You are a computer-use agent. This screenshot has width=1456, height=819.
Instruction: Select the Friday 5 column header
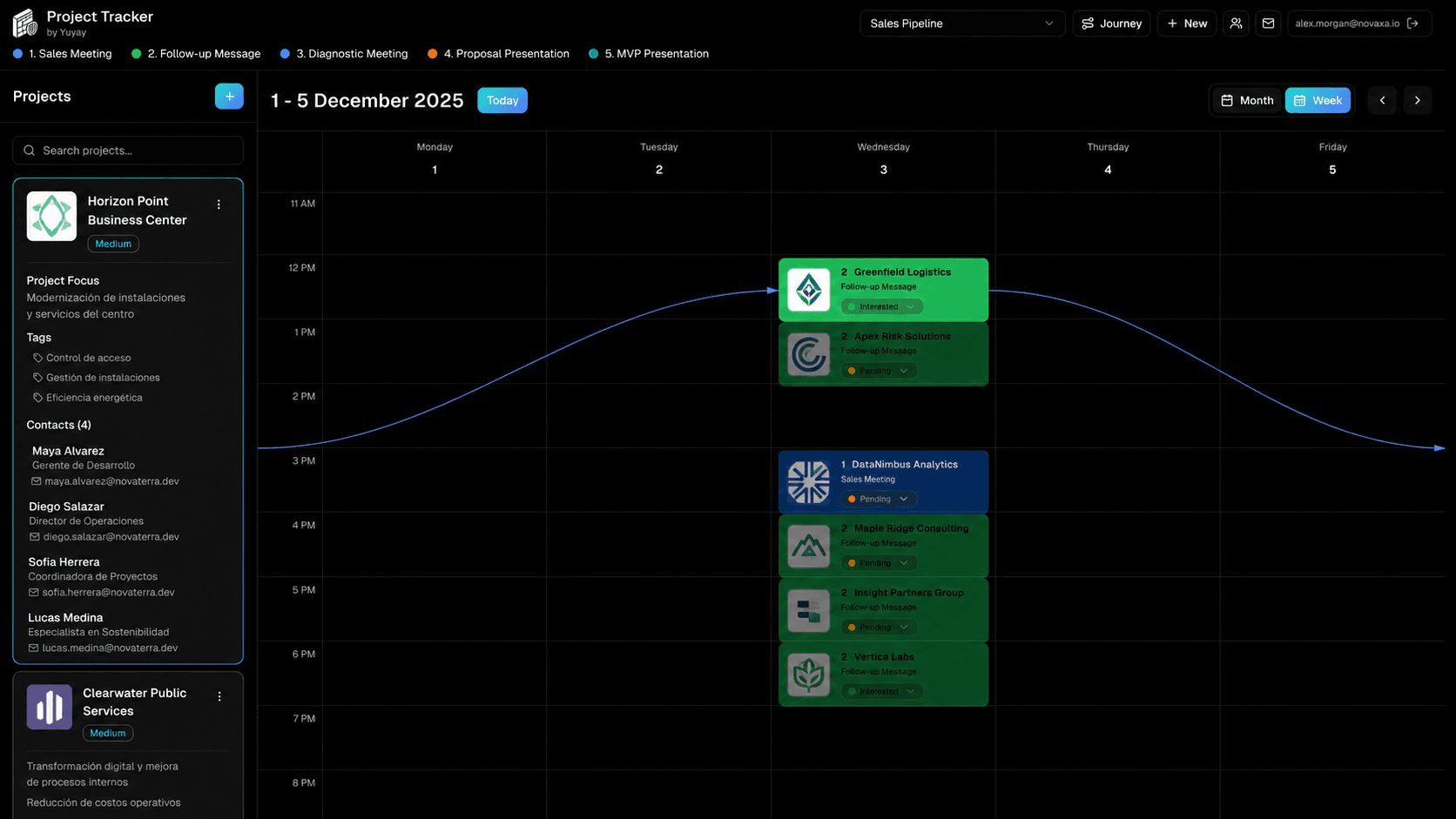pyautogui.click(x=1332, y=159)
